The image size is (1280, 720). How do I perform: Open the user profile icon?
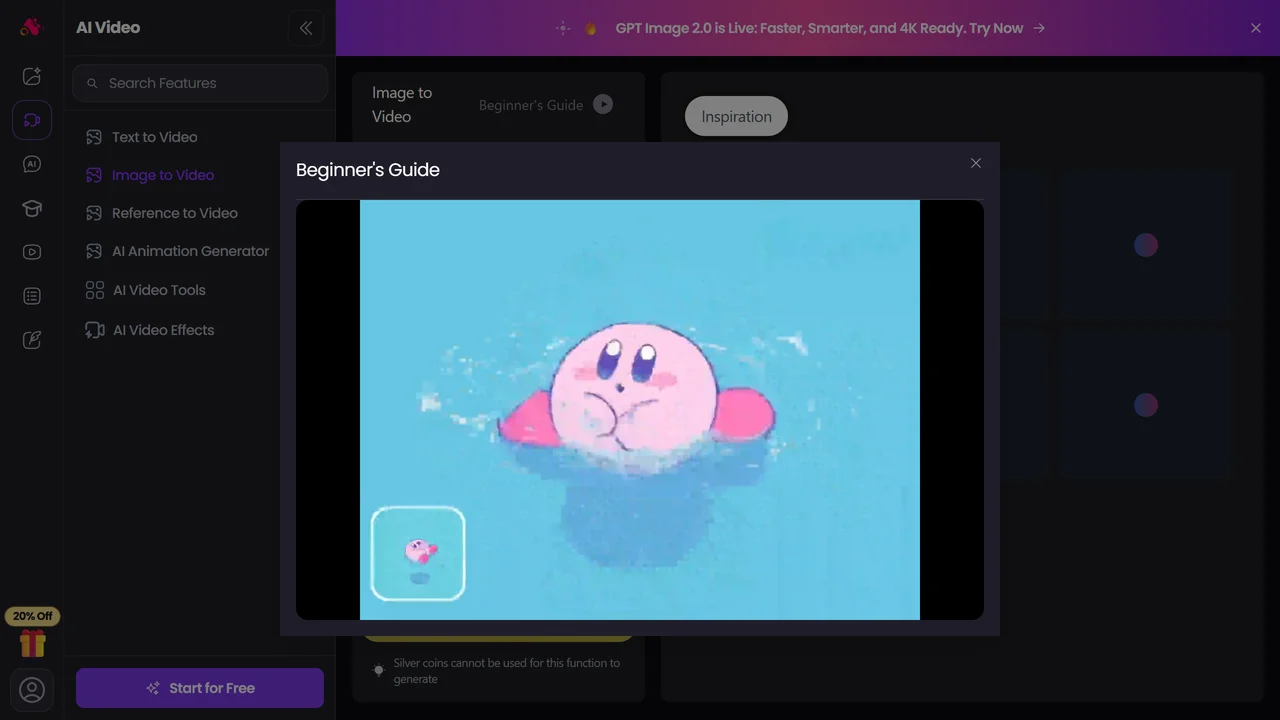click(32, 690)
